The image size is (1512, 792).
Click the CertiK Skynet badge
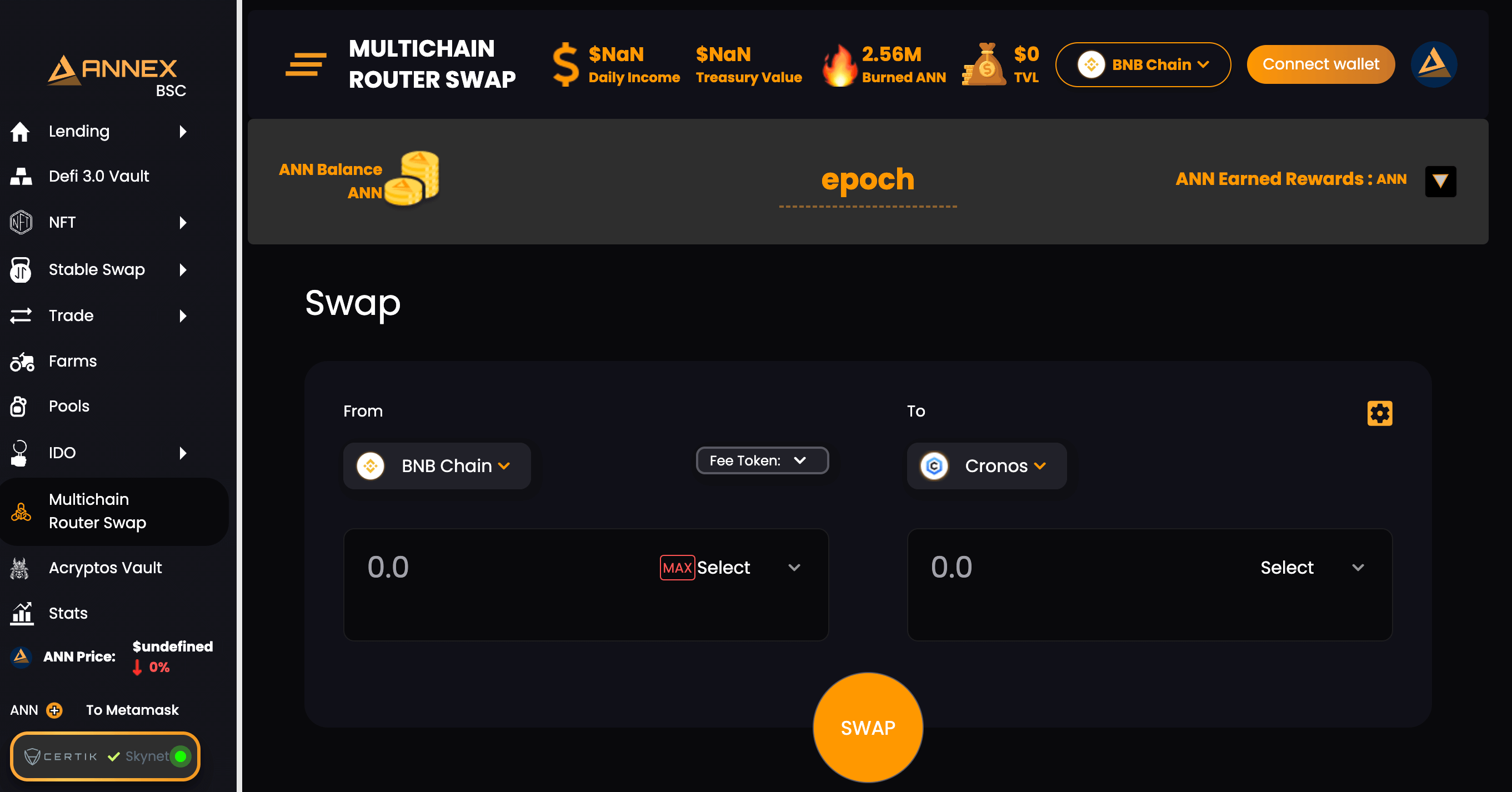click(105, 756)
